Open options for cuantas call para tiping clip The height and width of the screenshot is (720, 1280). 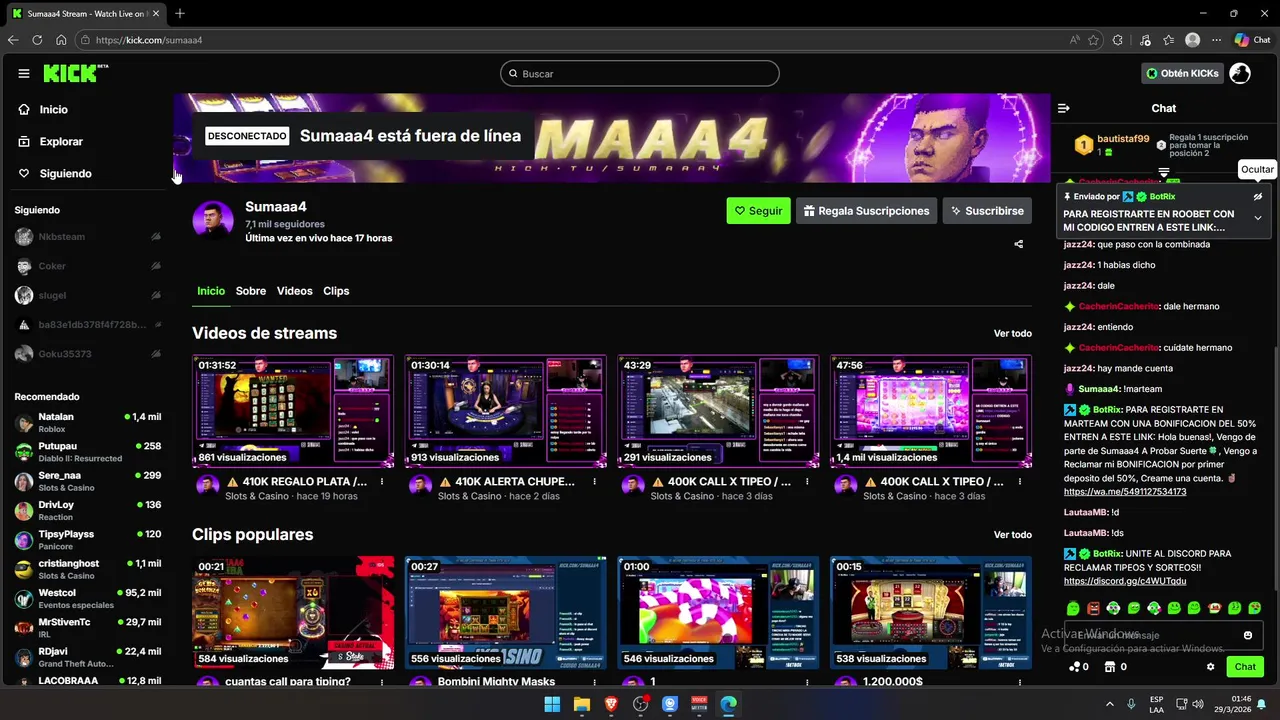pos(382,682)
